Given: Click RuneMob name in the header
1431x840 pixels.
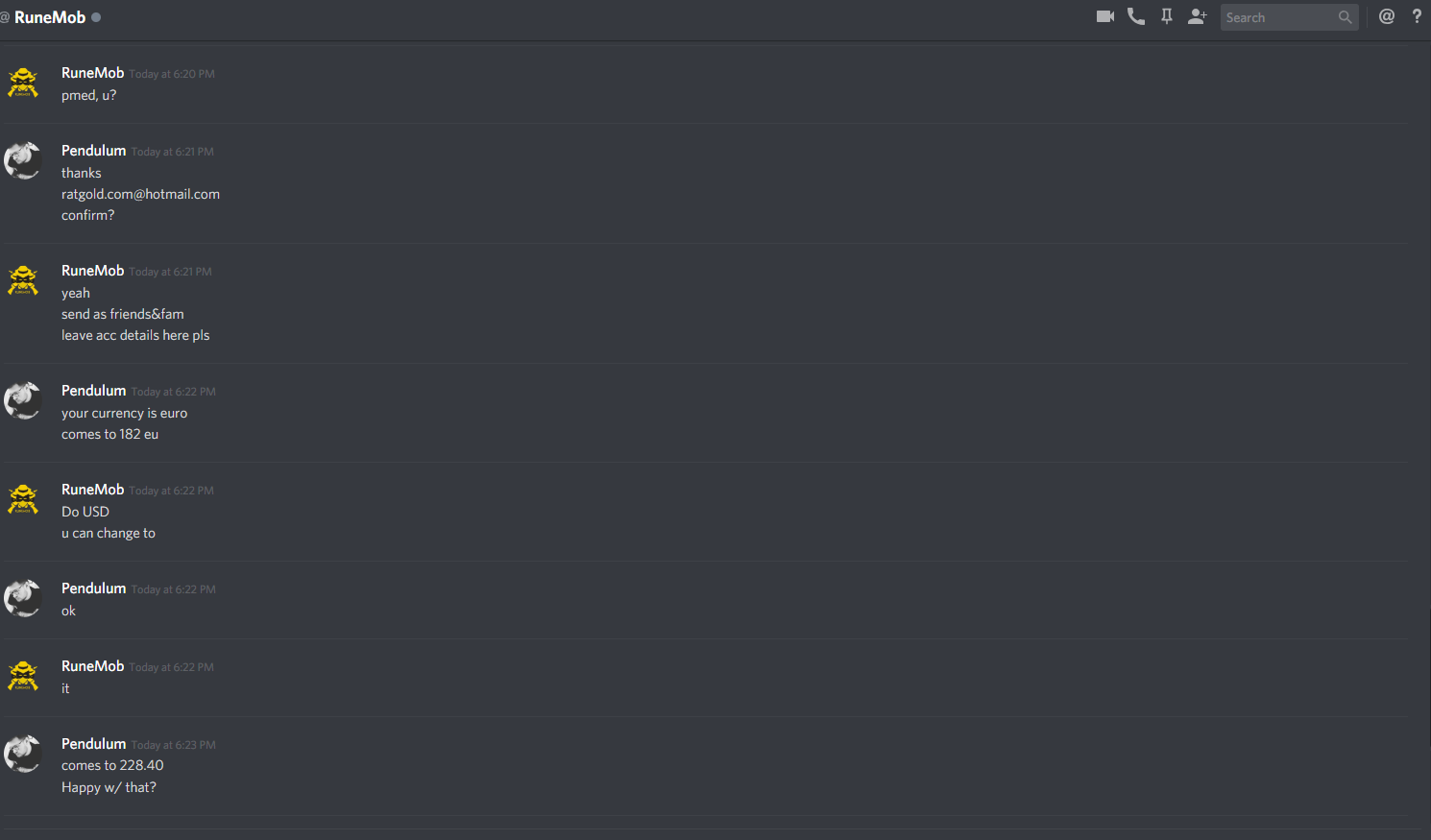Looking at the screenshot, I should click(x=50, y=17).
